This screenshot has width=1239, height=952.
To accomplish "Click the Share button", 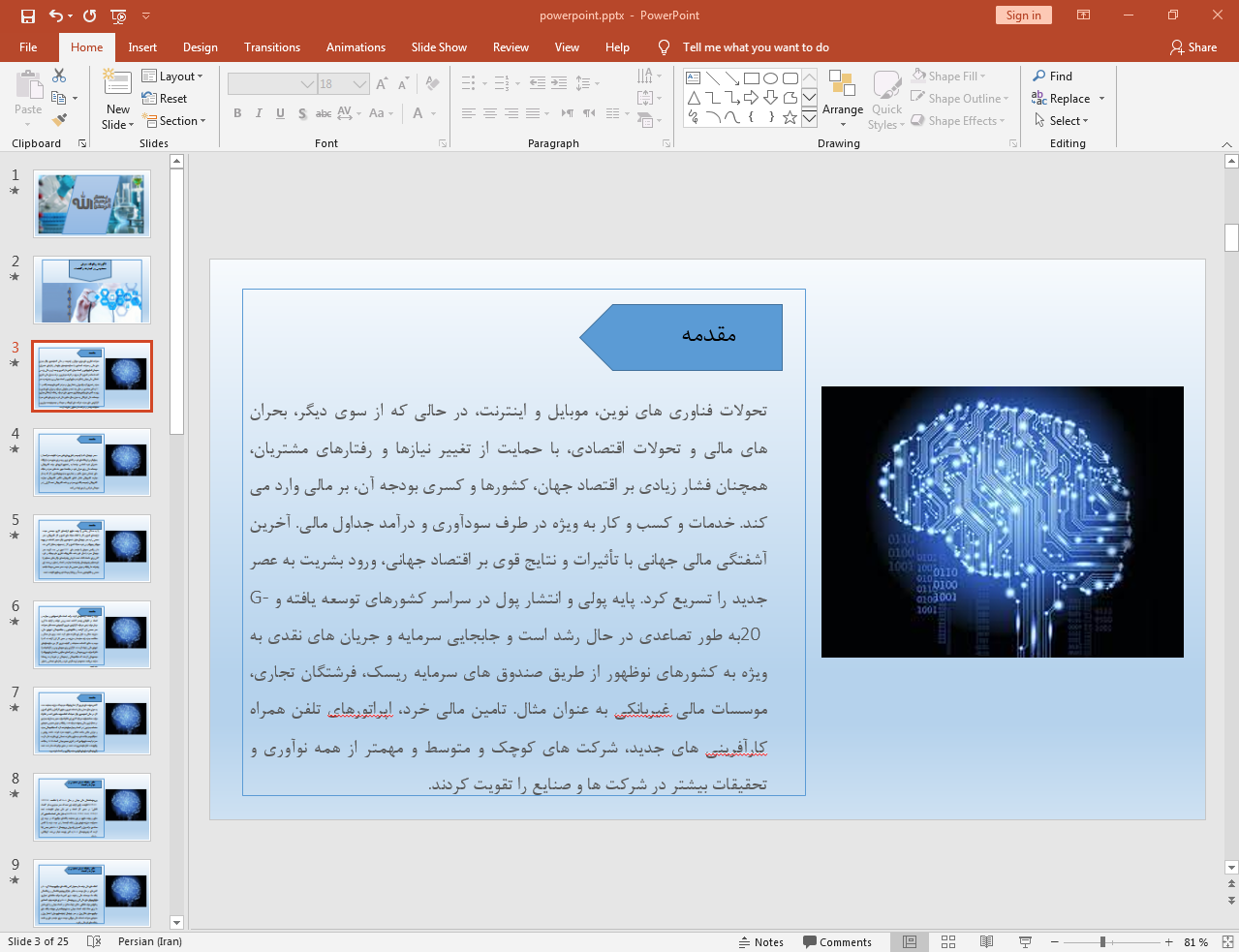I will tap(1193, 46).
